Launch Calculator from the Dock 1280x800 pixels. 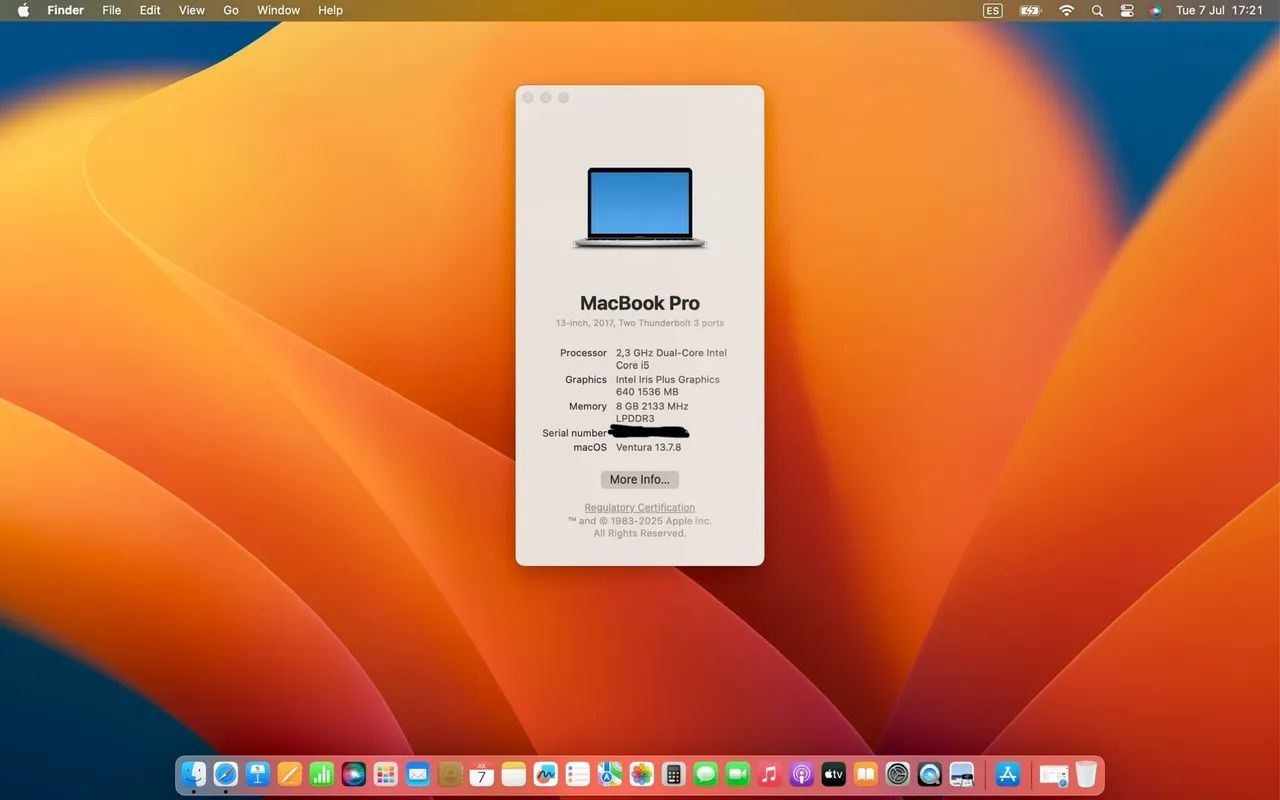pyautogui.click(x=674, y=774)
